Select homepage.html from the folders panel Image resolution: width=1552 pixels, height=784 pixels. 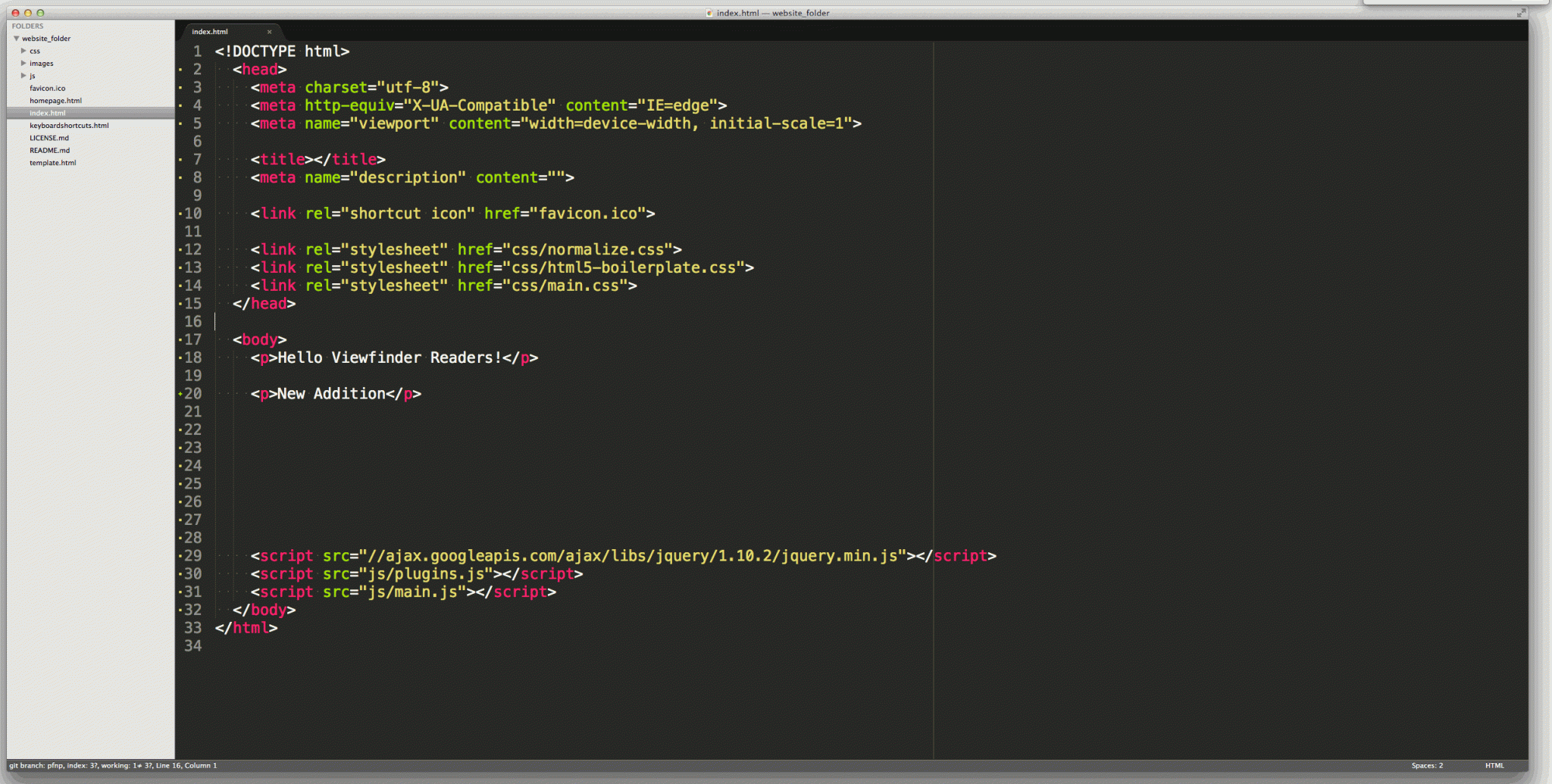pyautogui.click(x=55, y=100)
